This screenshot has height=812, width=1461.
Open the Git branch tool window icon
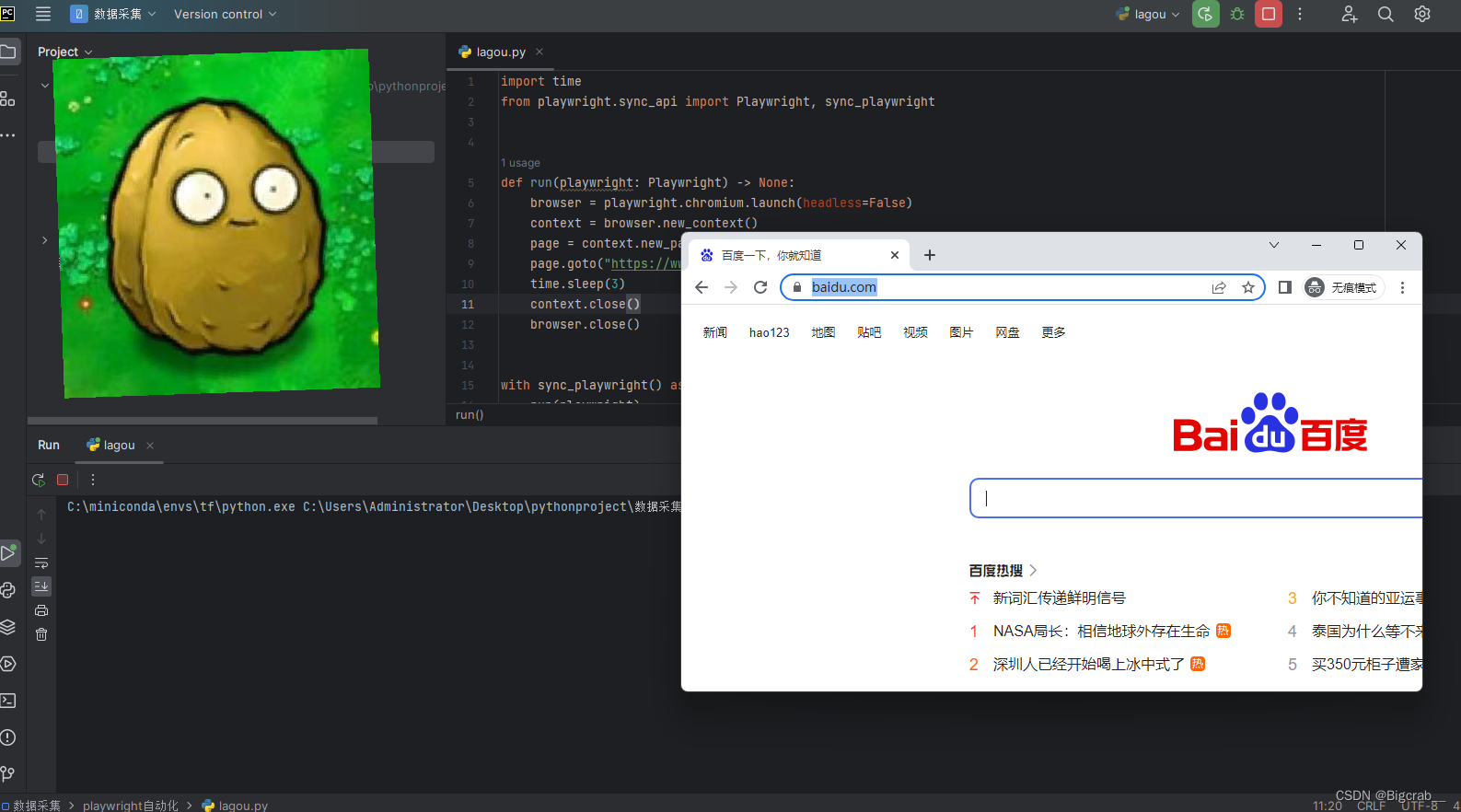coord(8,774)
